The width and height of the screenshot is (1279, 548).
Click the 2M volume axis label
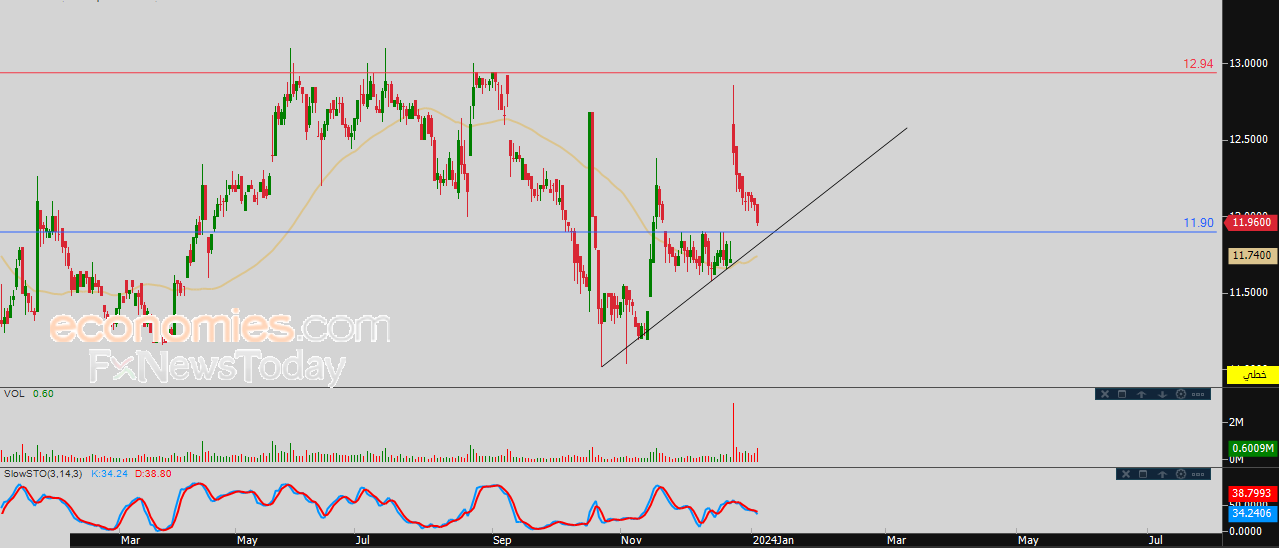click(1236, 422)
